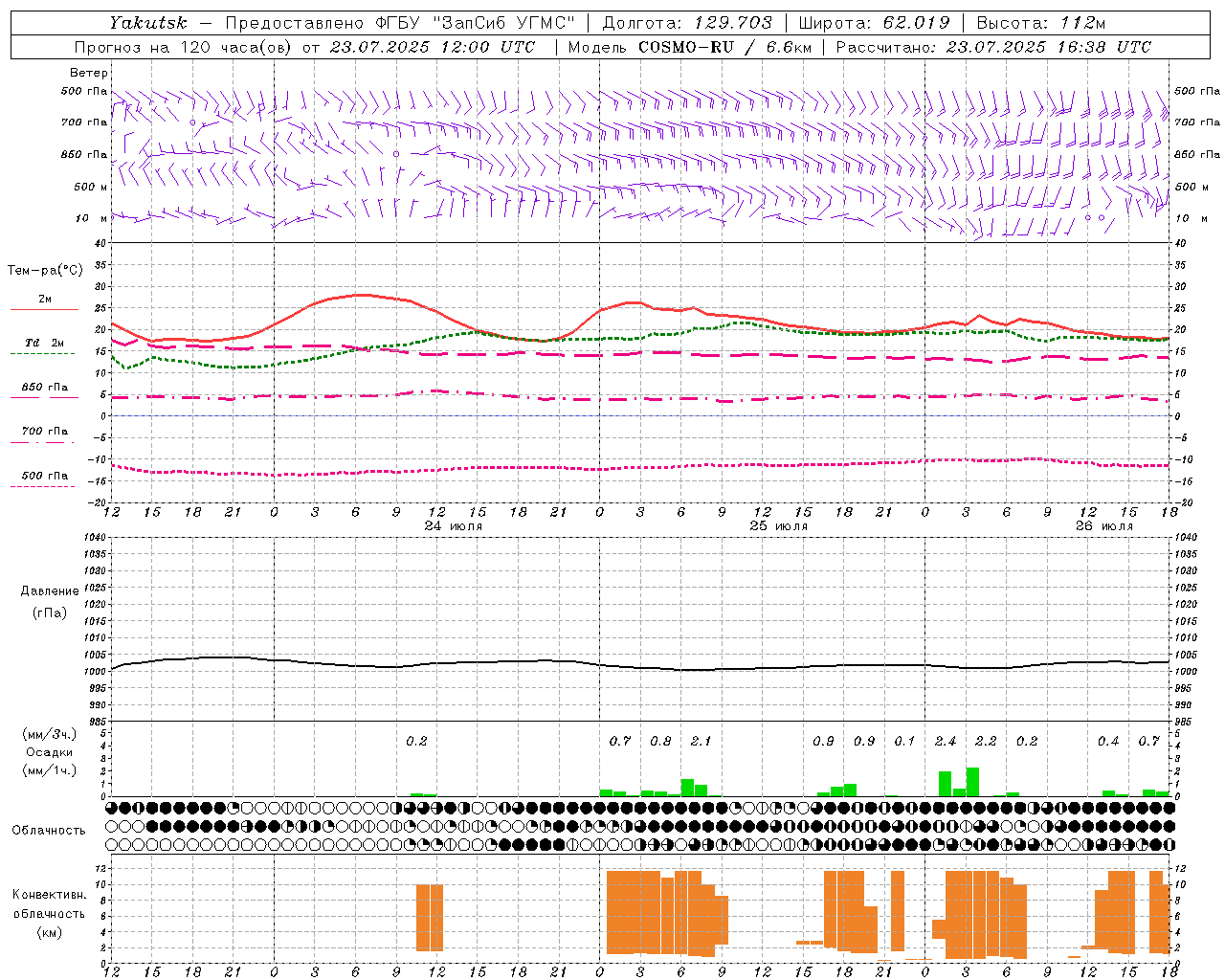Click the Модель COSMO-RU / 6.6км label
Viewport: 1225px width, 980px height.
click(689, 47)
